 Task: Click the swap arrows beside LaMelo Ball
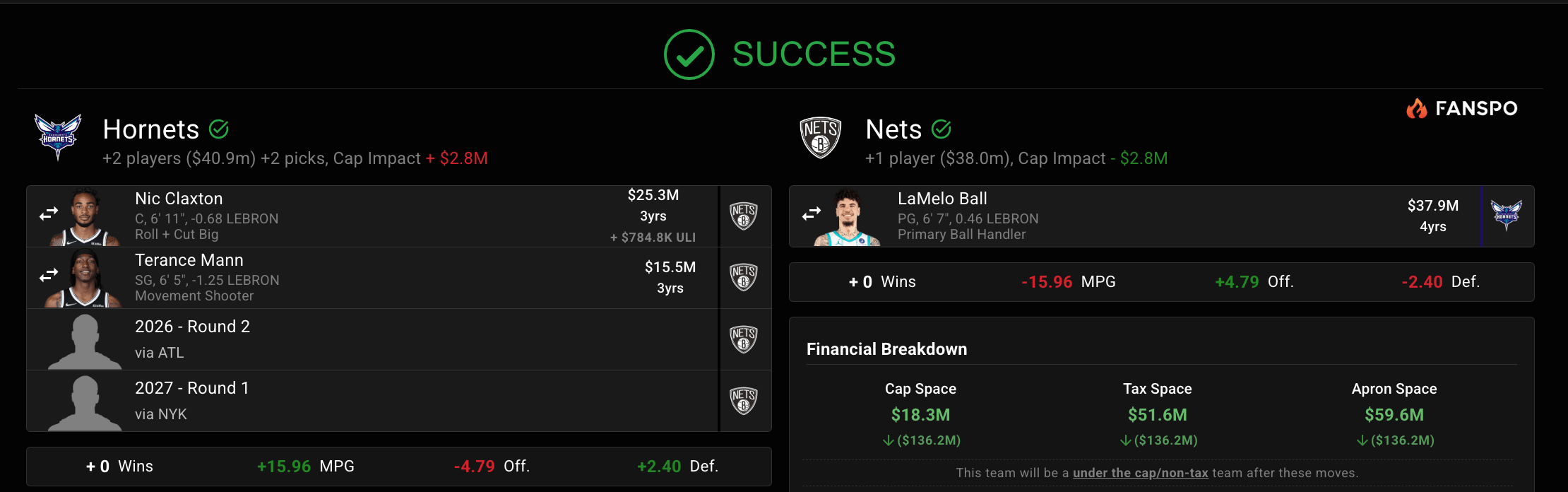(x=812, y=213)
